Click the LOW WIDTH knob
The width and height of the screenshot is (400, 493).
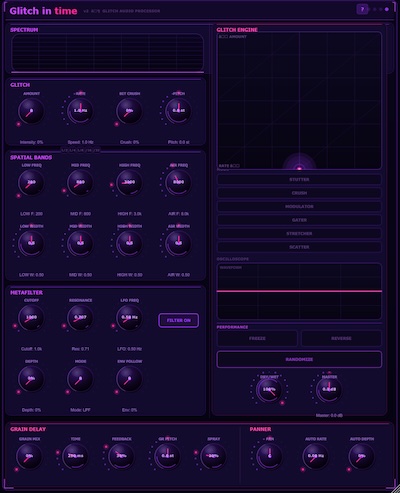pos(31,243)
